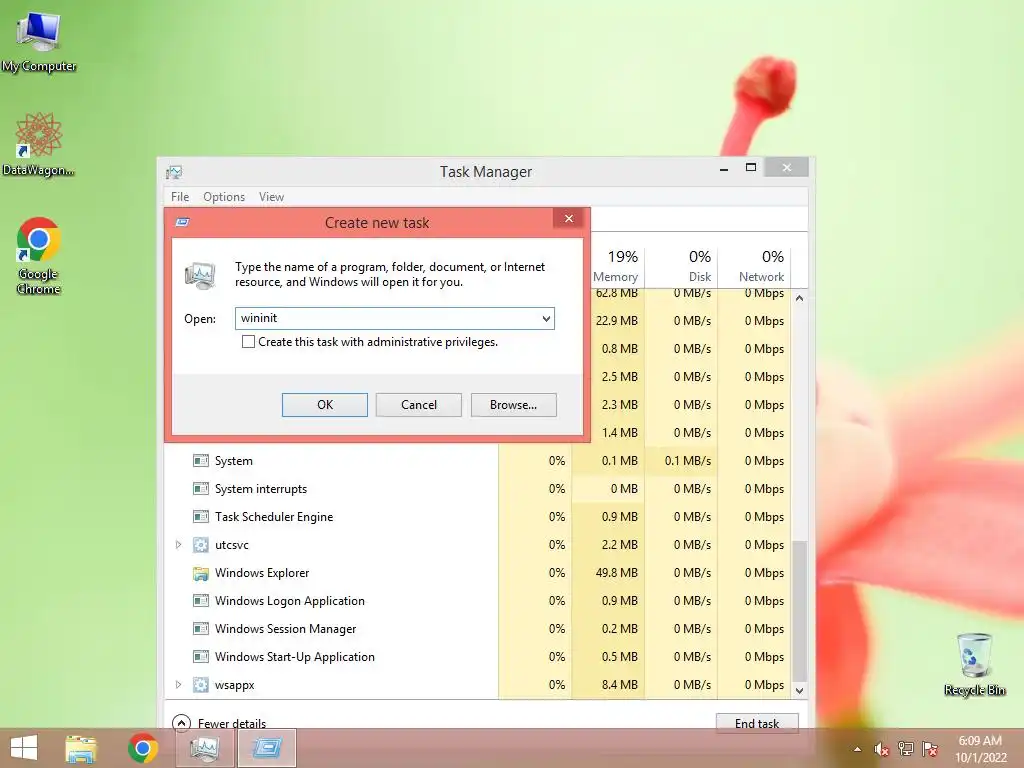Enable Create this task with administrative privileges
This screenshot has width=1024, height=768.
[248, 342]
